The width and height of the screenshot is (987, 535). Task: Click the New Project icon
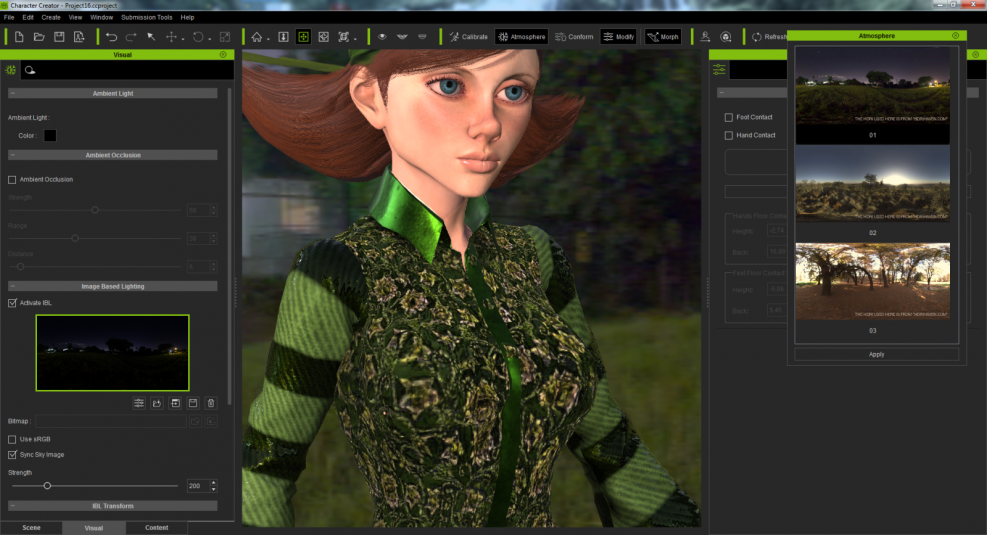tap(19, 37)
